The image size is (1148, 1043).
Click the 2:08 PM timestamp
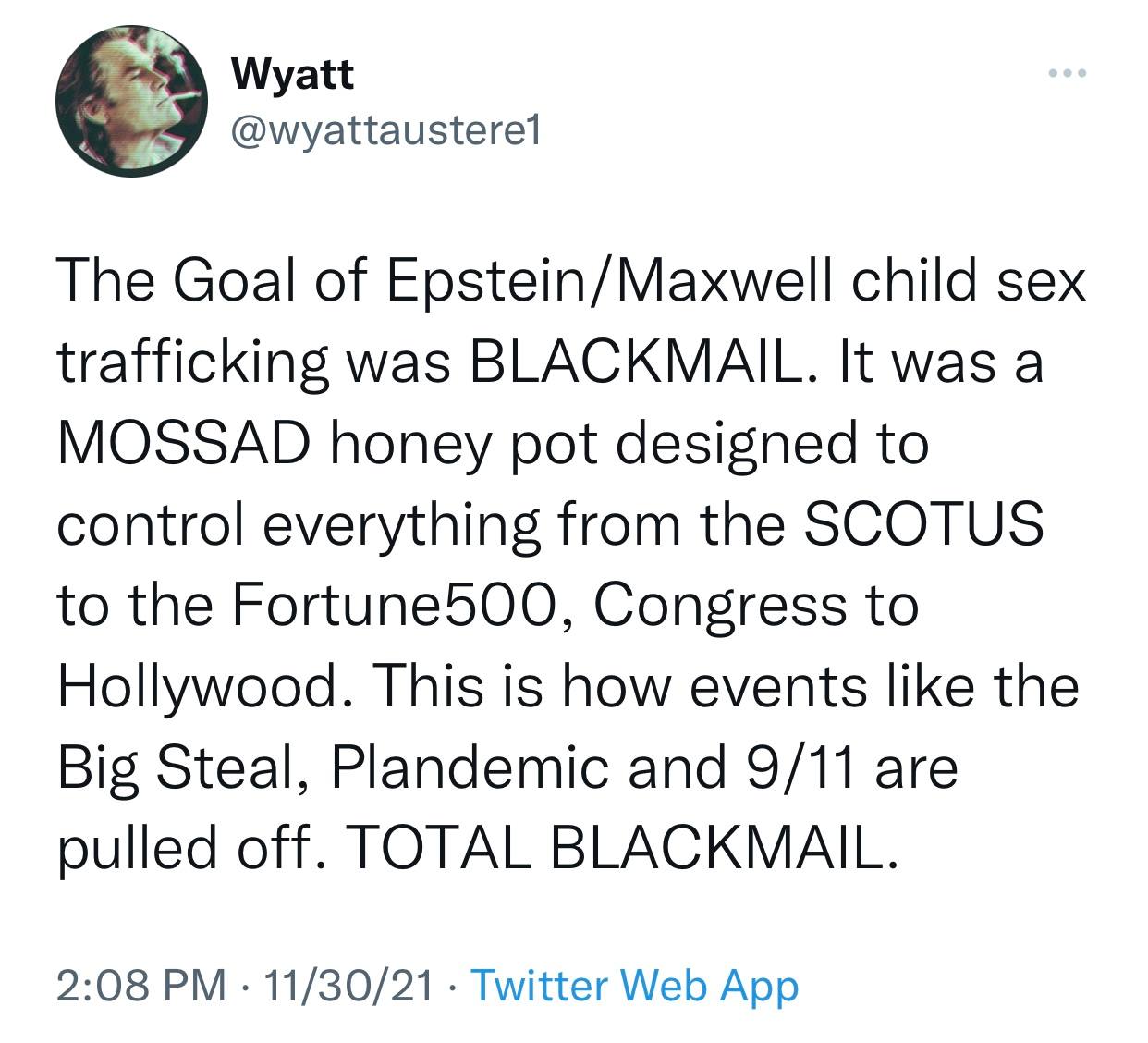140,985
